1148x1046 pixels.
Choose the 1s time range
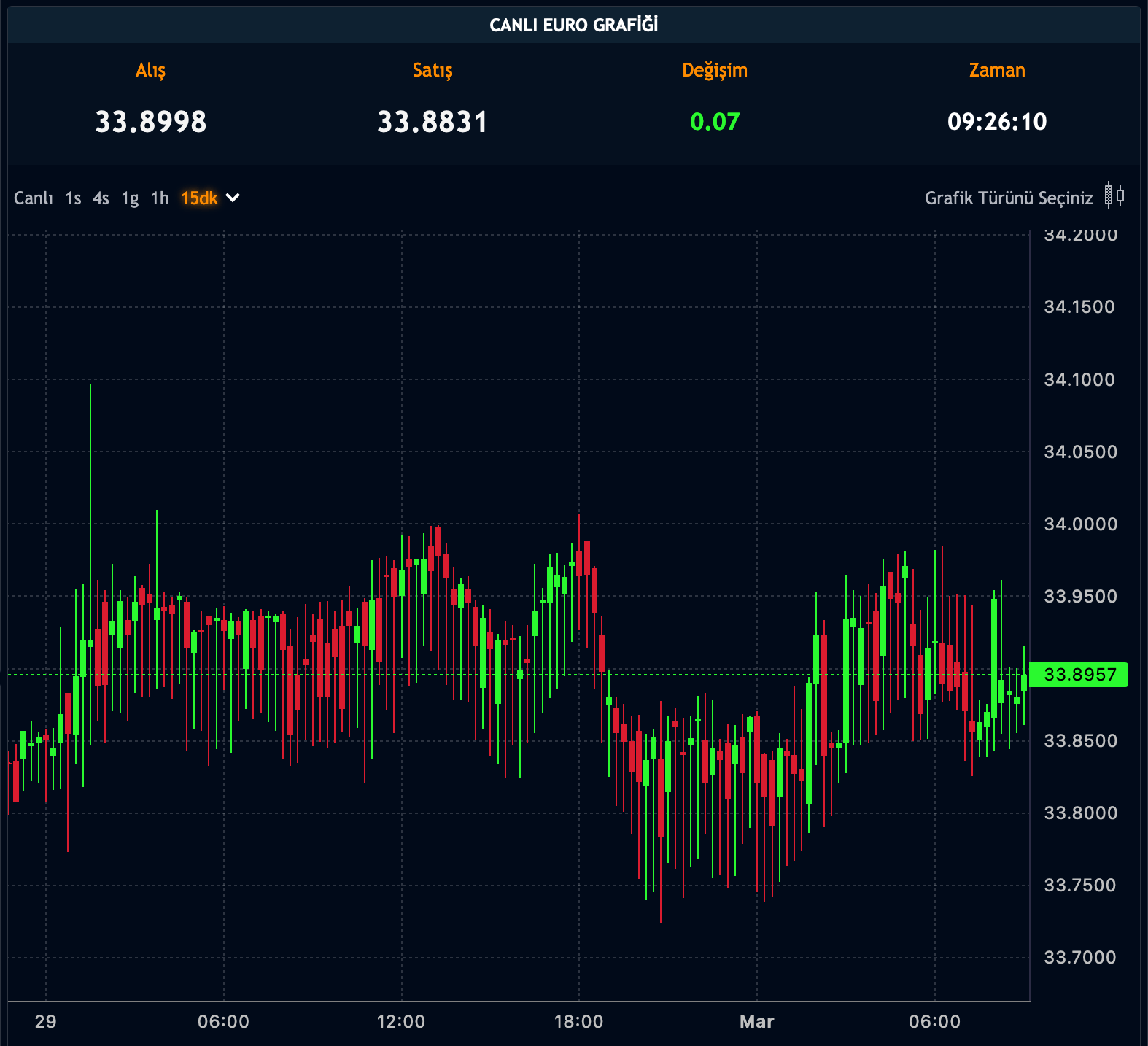73,198
